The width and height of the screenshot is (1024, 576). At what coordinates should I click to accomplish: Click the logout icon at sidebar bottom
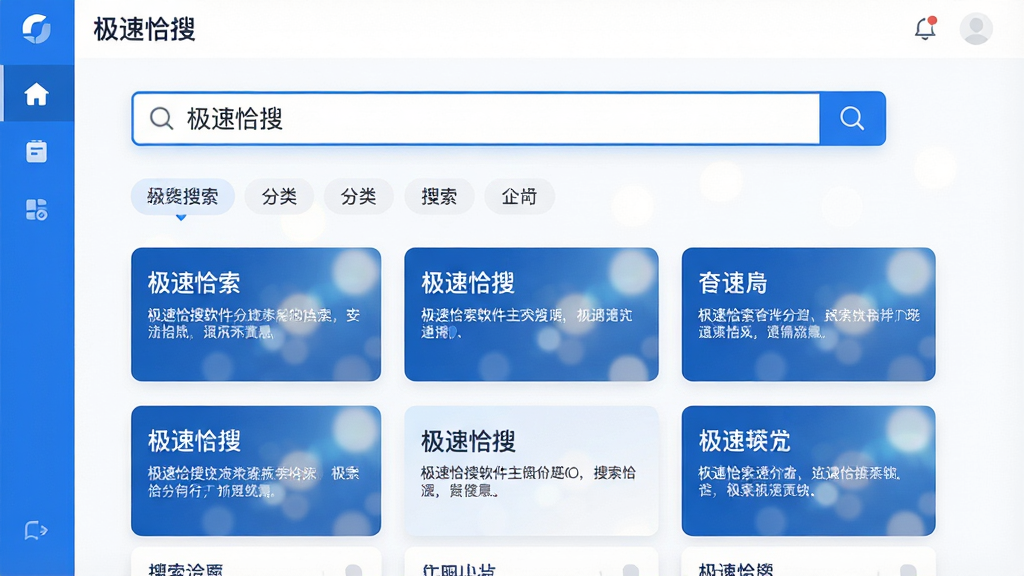pyautogui.click(x=36, y=530)
